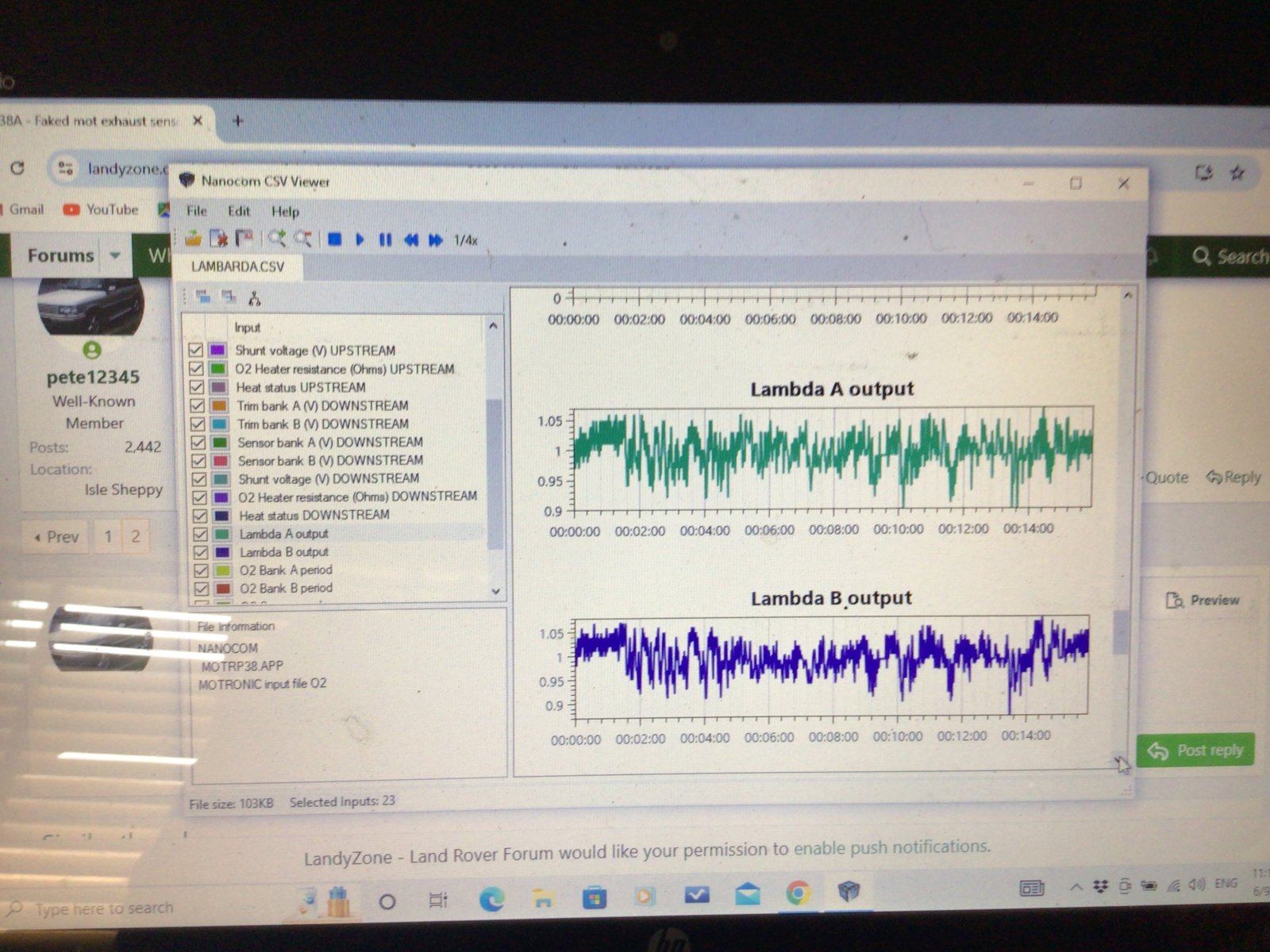
Task: Click the Preview button in browser
Action: coord(1203,600)
